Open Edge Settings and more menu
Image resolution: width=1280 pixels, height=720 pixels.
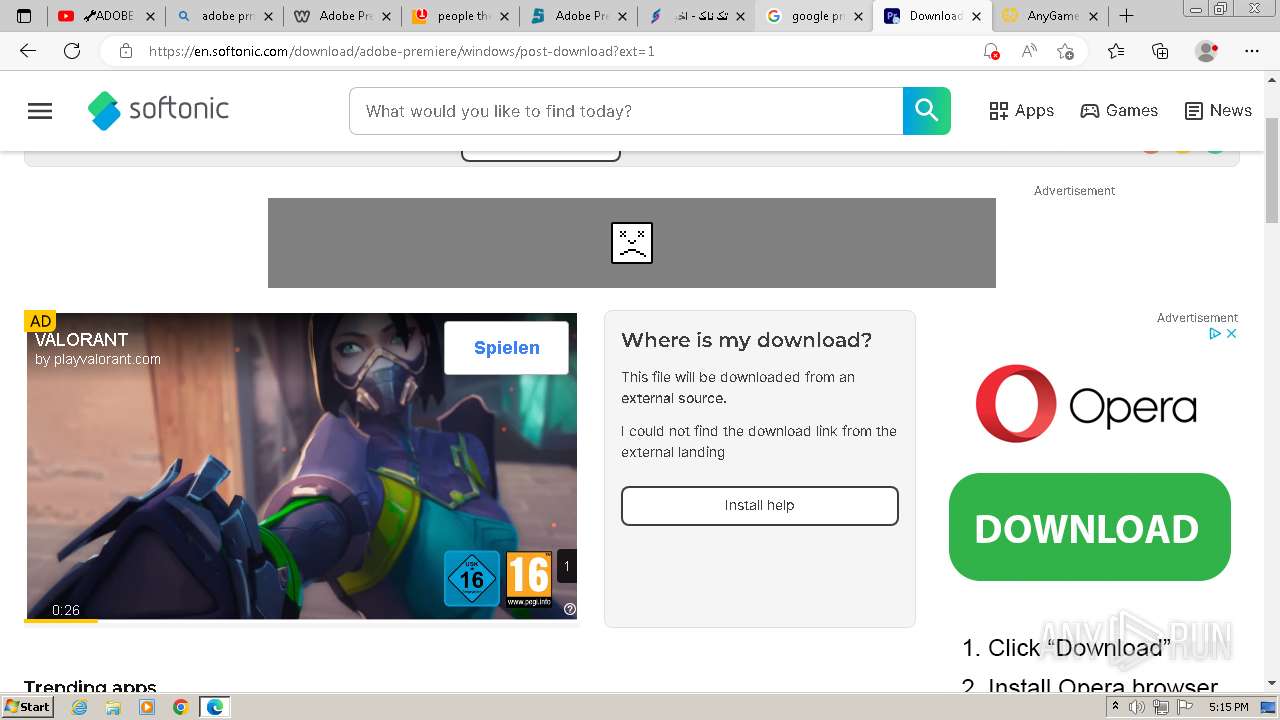click(1252, 51)
